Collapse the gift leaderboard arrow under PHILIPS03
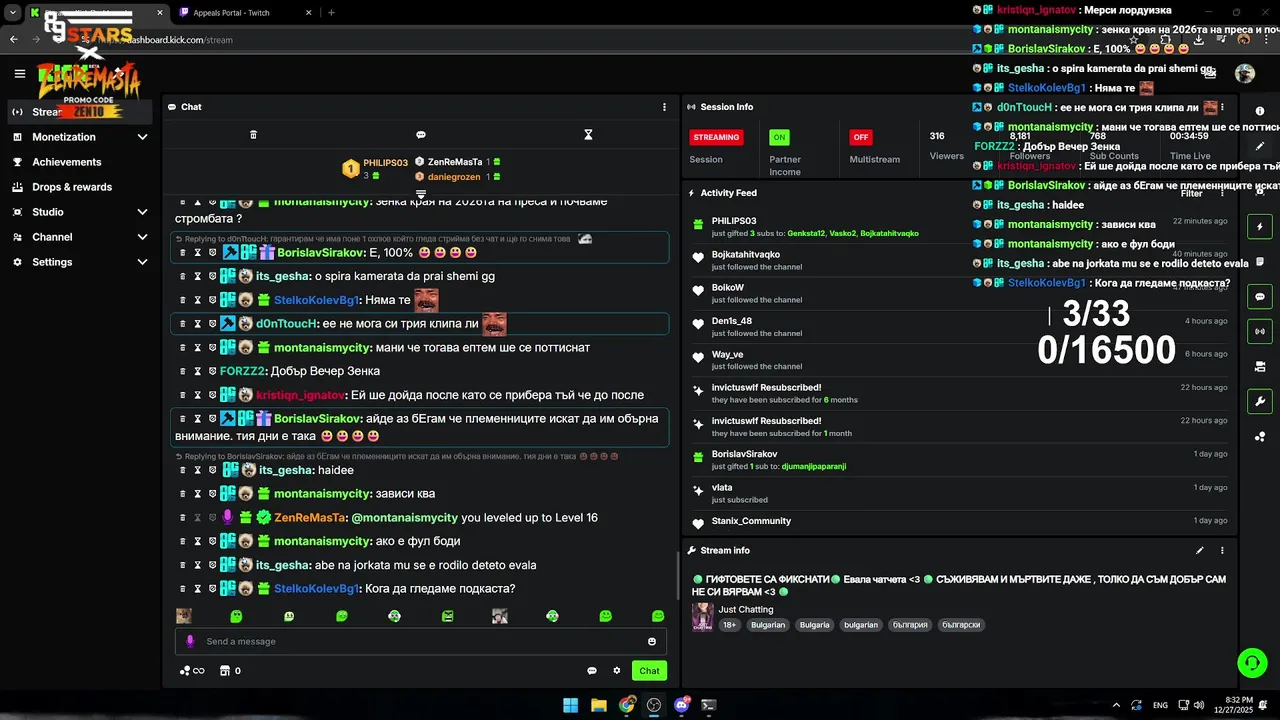This screenshot has width=1280, height=720. 421,194
